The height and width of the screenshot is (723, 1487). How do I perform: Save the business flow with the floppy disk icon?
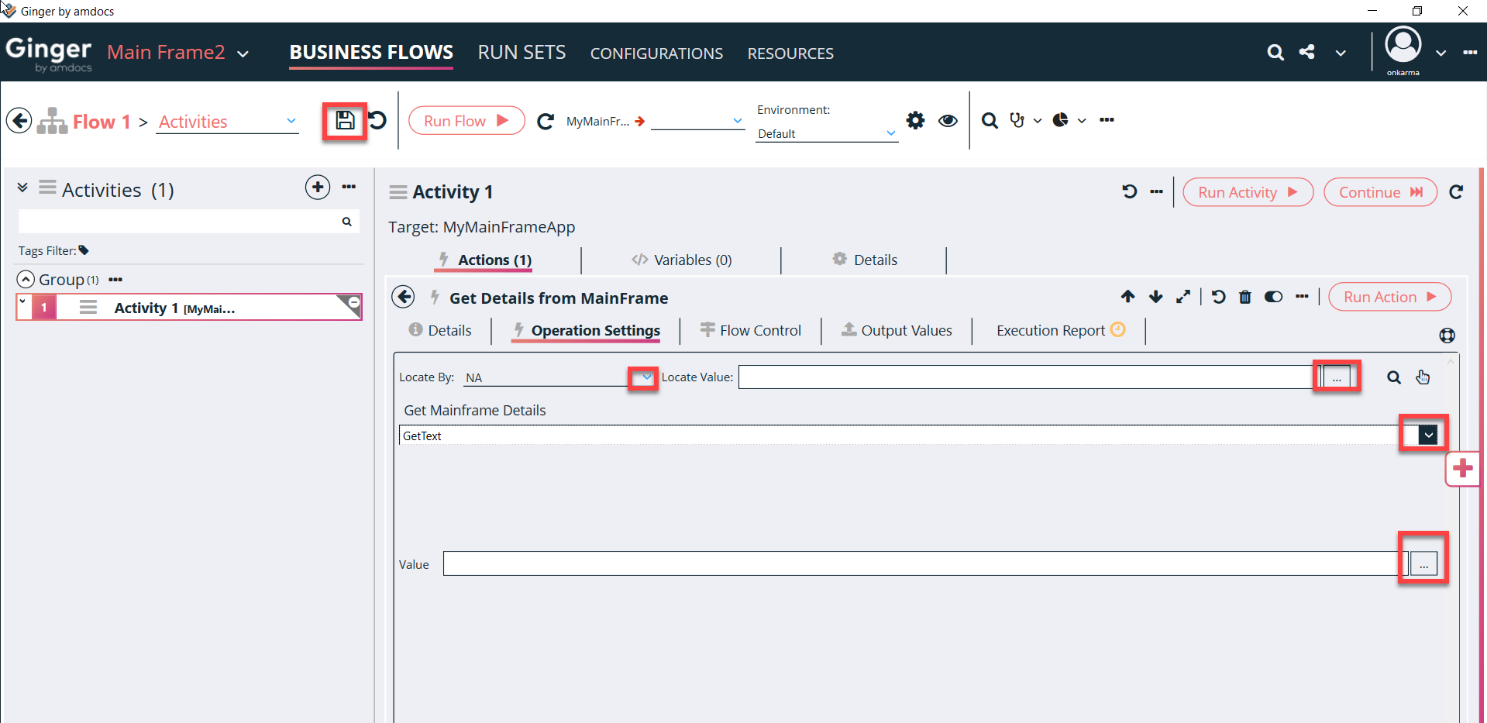pos(345,121)
